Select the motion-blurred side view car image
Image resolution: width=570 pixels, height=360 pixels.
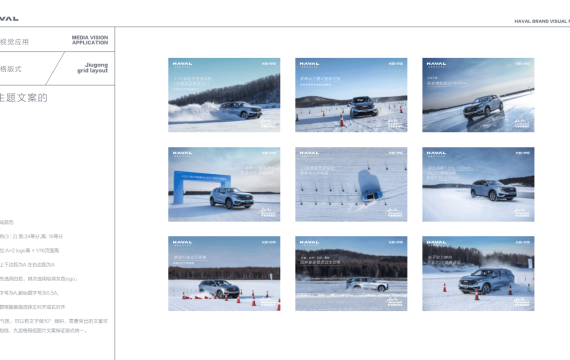pyautogui.click(x=351, y=273)
